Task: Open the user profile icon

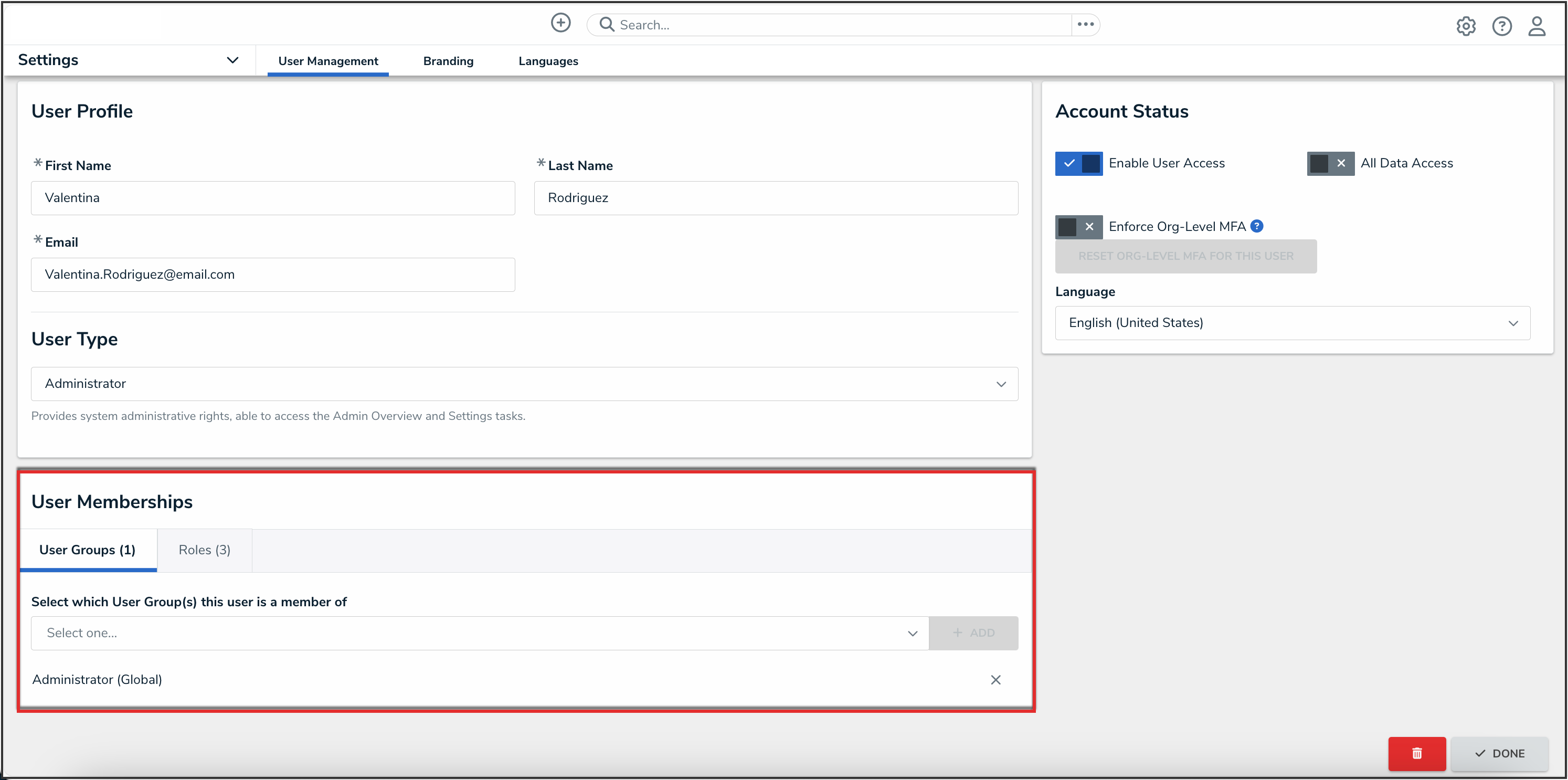Action: (x=1537, y=26)
